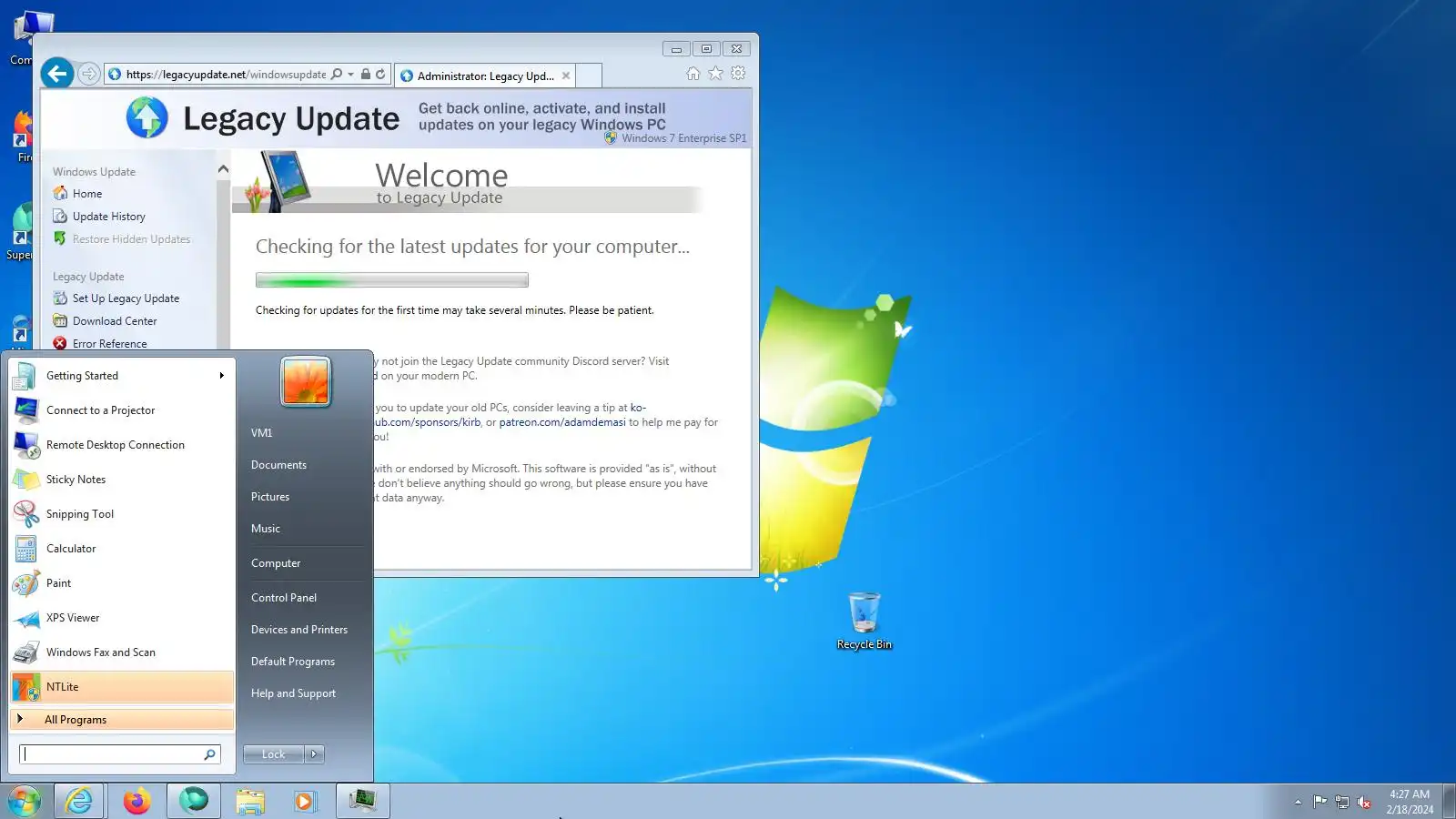Screen dimensions: 1456x819
Task: Click the NTLite program icon
Action: pos(26,687)
